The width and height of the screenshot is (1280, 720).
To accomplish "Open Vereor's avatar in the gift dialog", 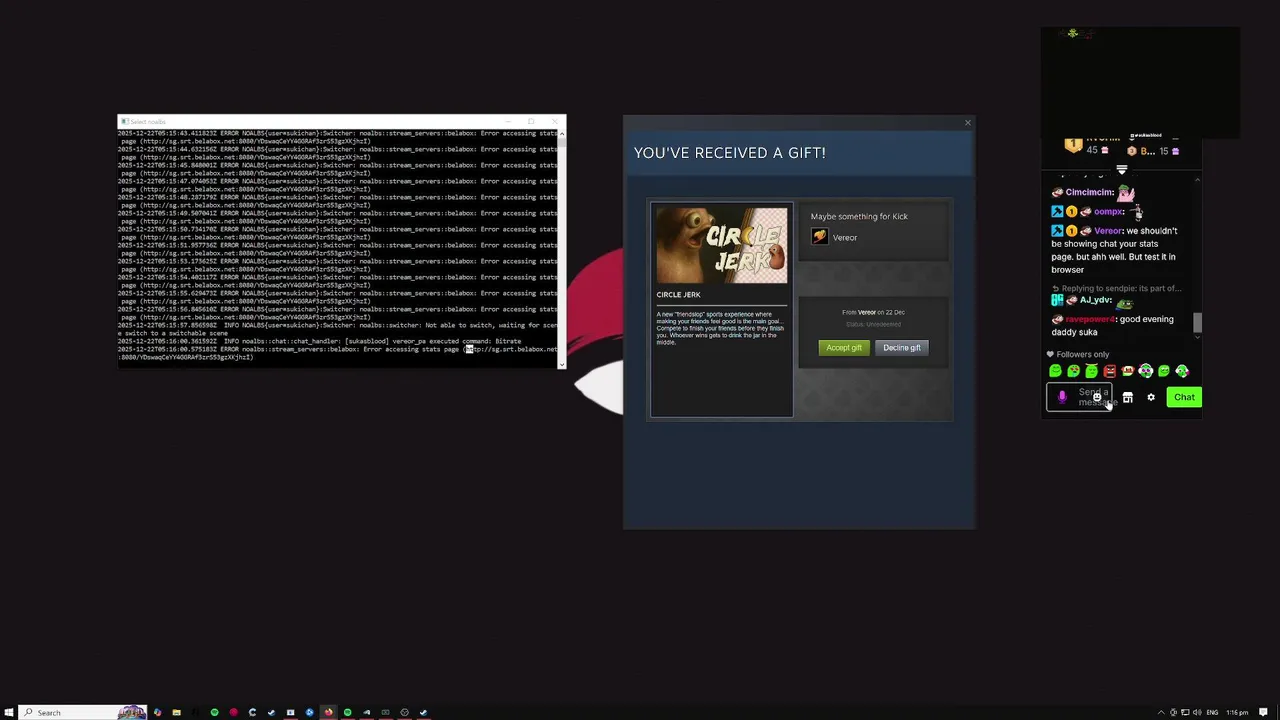I will coord(819,237).
